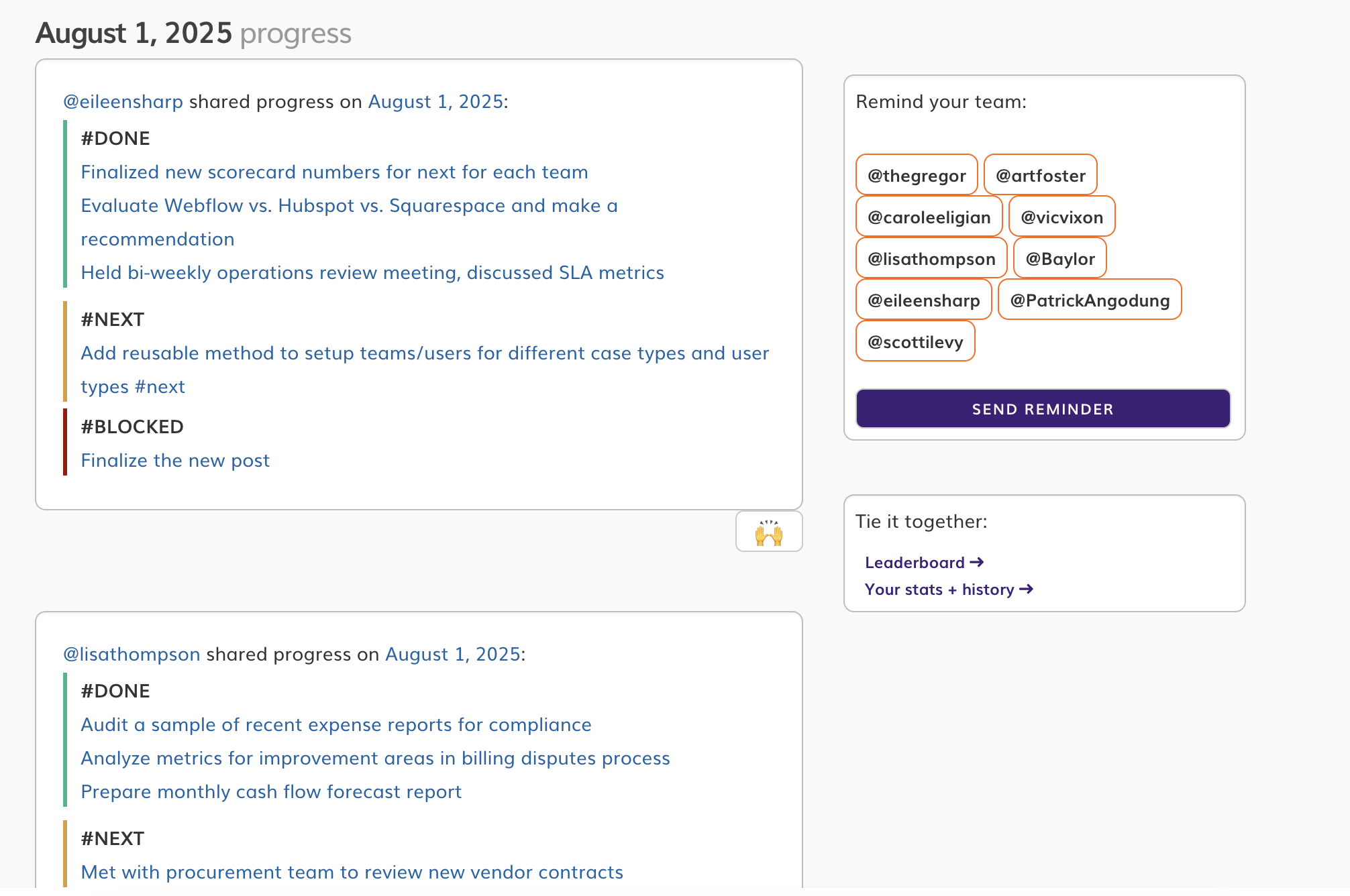The image size is (1350, 896).
Task: Select the @caroleeligian reminder tag
Action: 929,217
